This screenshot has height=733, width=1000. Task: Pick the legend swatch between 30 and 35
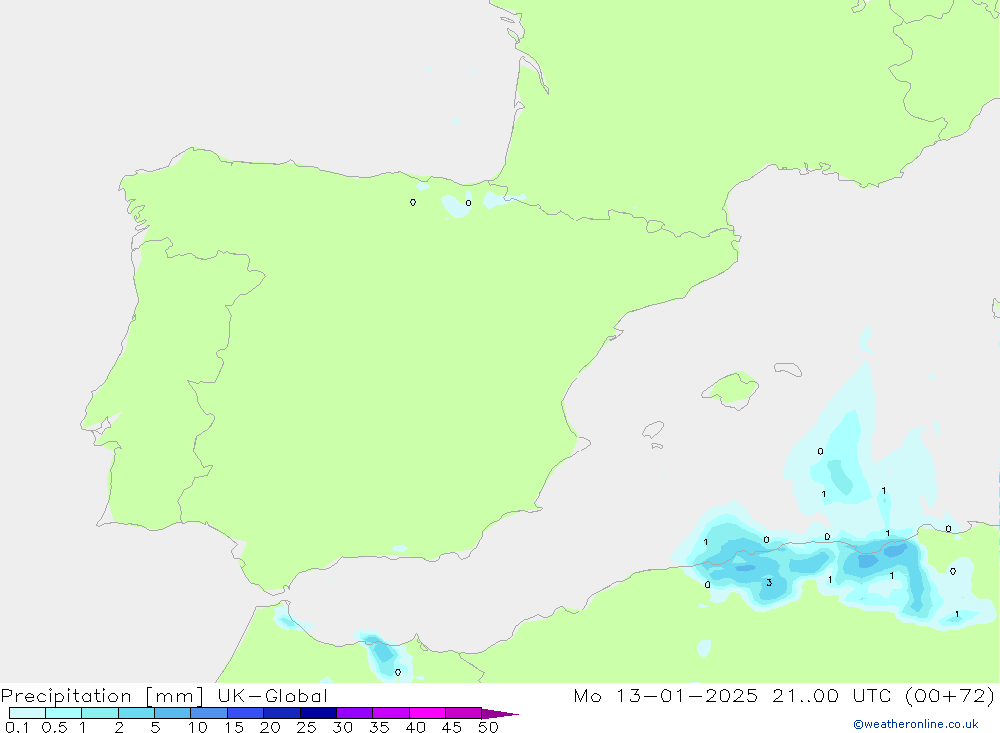[x=355, y=713]
